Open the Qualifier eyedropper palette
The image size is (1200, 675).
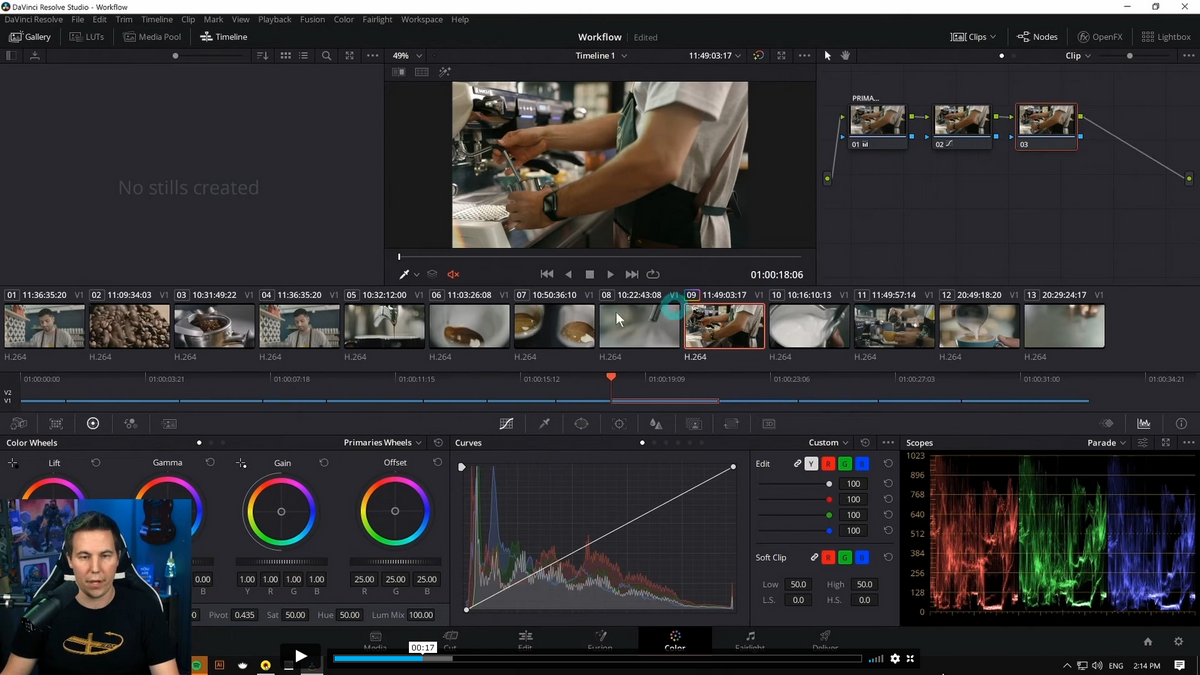pyautogui.click(x=544, y=424)
